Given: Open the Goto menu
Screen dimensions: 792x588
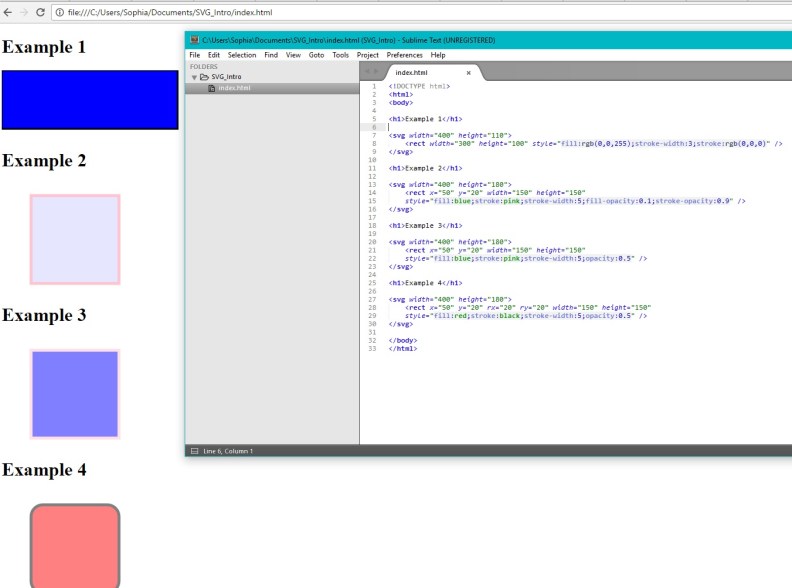Looking at the screenshot, I should tap(316, 55).
